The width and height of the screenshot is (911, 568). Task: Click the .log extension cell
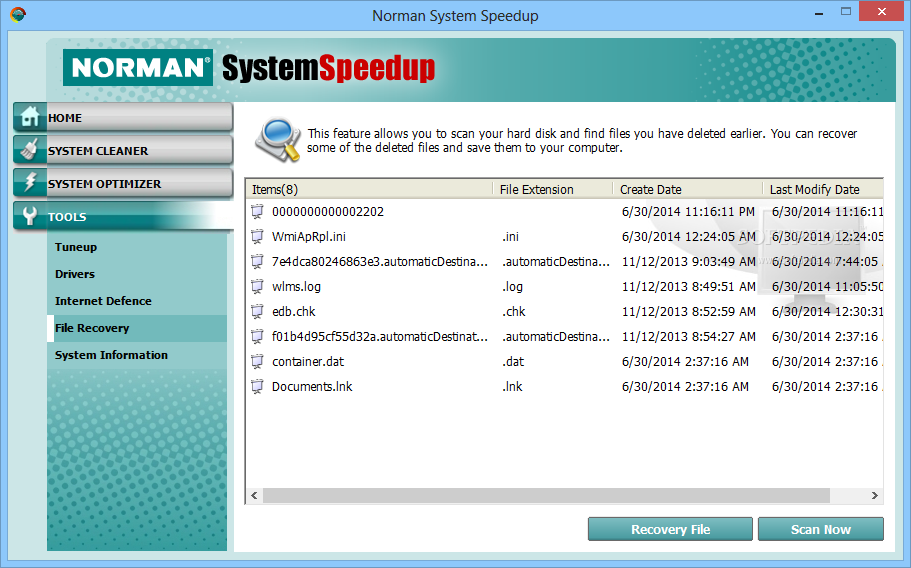[x=512, y=286]
